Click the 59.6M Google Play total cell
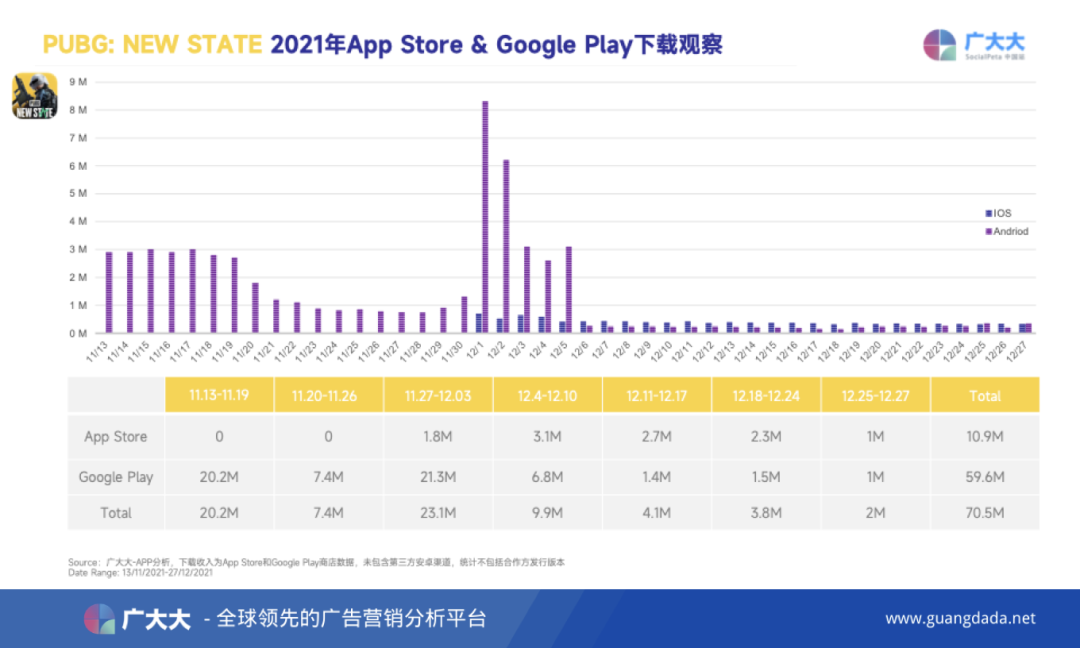 (985, 477)
